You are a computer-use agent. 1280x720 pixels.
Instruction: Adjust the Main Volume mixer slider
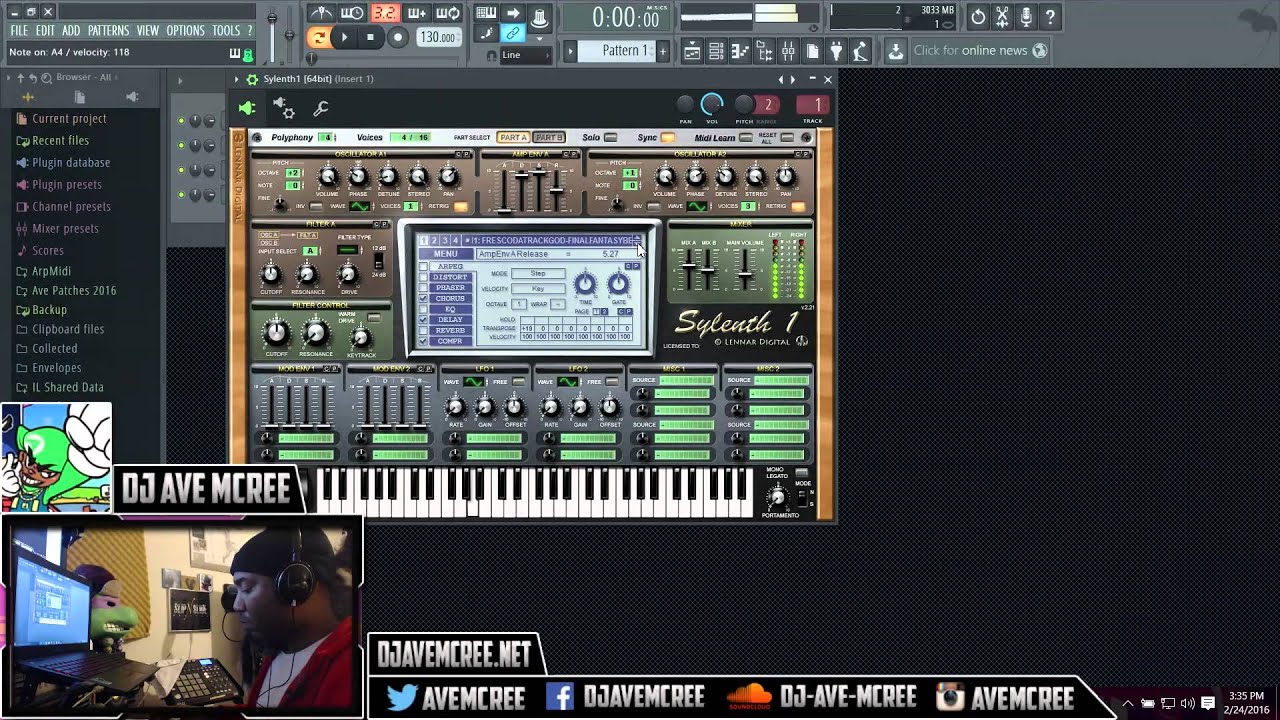tap(745, 269)
